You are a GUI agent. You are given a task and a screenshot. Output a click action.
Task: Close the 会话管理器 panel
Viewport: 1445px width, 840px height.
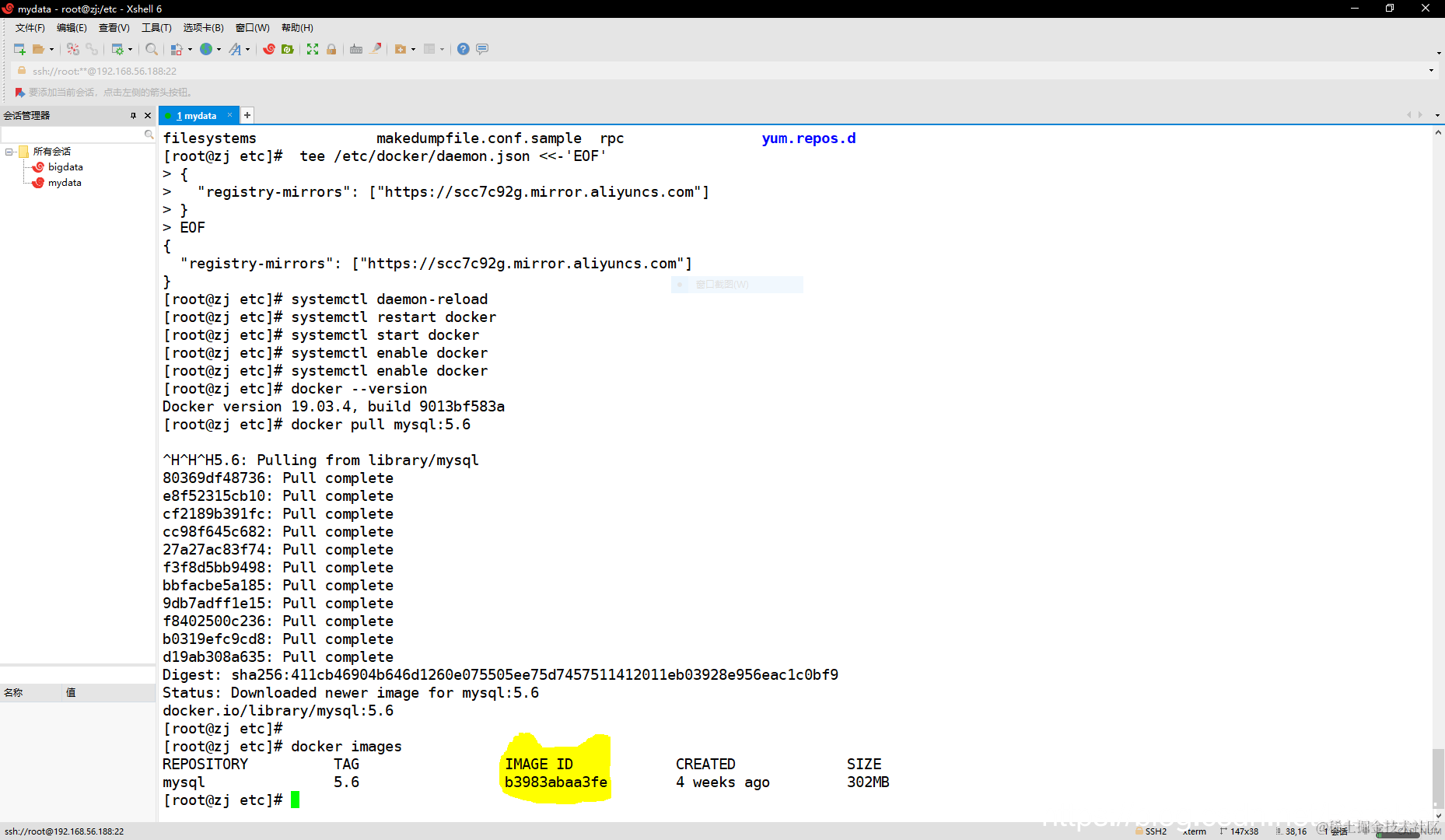(x=148, y=116)
